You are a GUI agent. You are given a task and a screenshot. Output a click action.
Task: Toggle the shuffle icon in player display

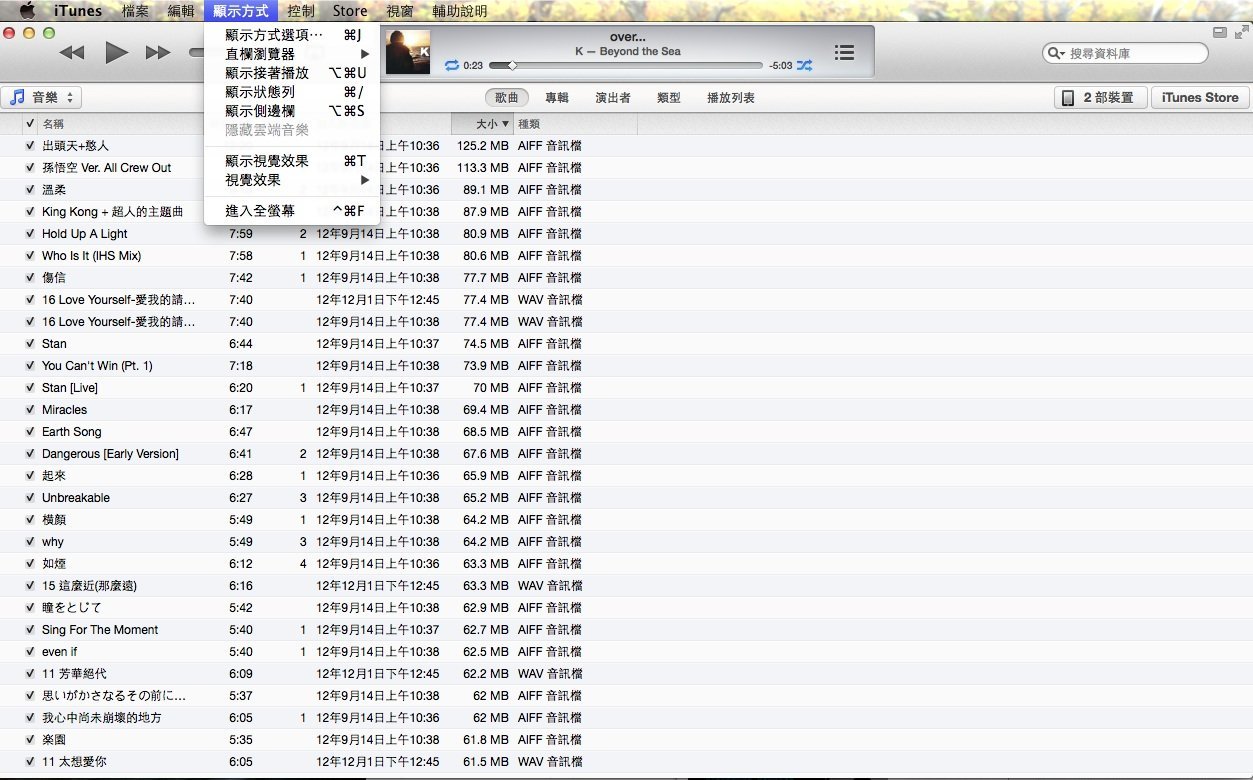(804, 65)
